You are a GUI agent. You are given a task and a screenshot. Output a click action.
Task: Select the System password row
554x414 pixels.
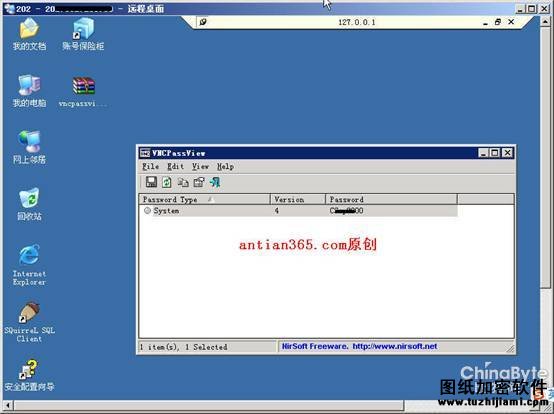299,211
